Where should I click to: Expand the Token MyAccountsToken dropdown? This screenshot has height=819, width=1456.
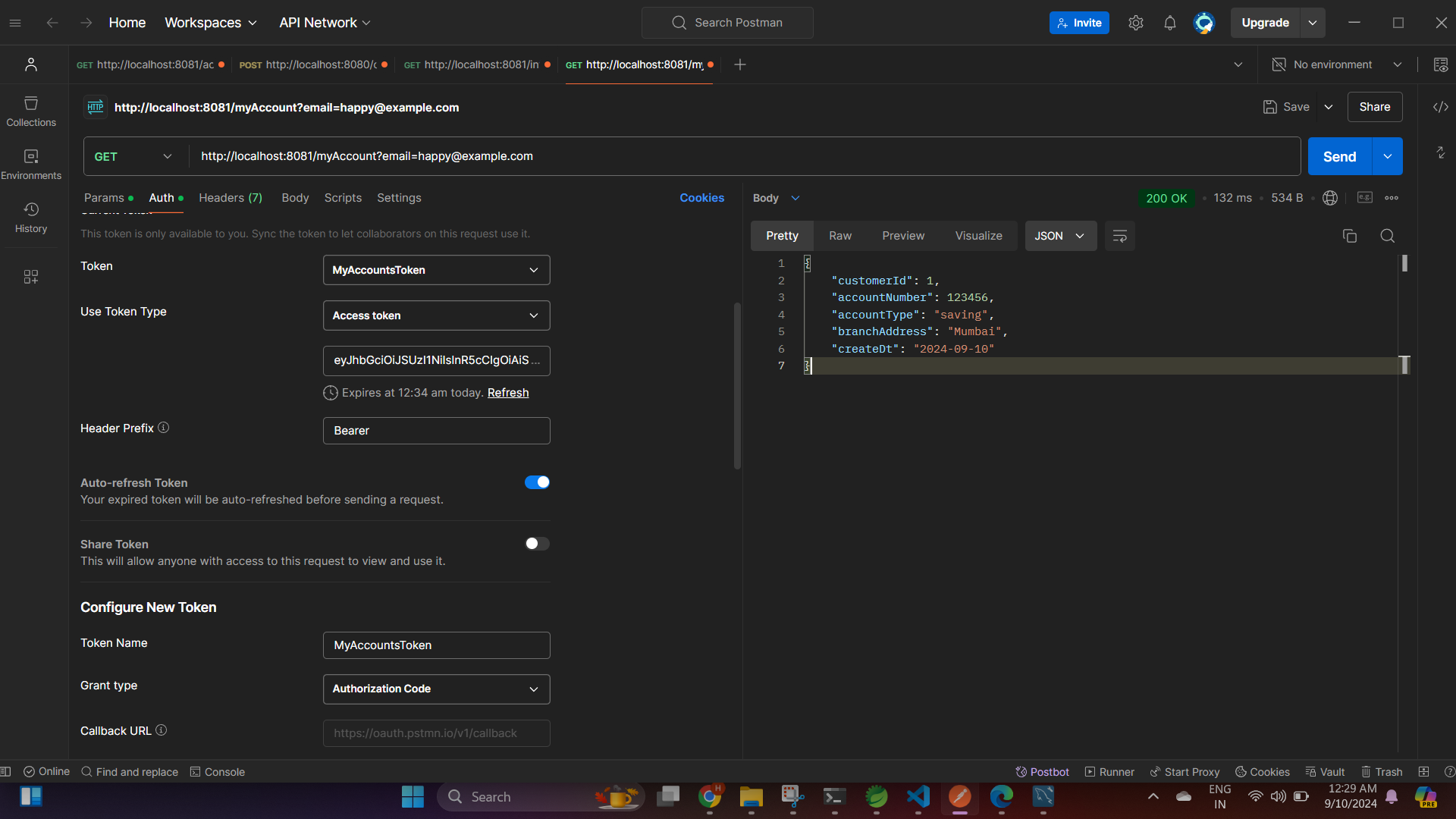437,270
